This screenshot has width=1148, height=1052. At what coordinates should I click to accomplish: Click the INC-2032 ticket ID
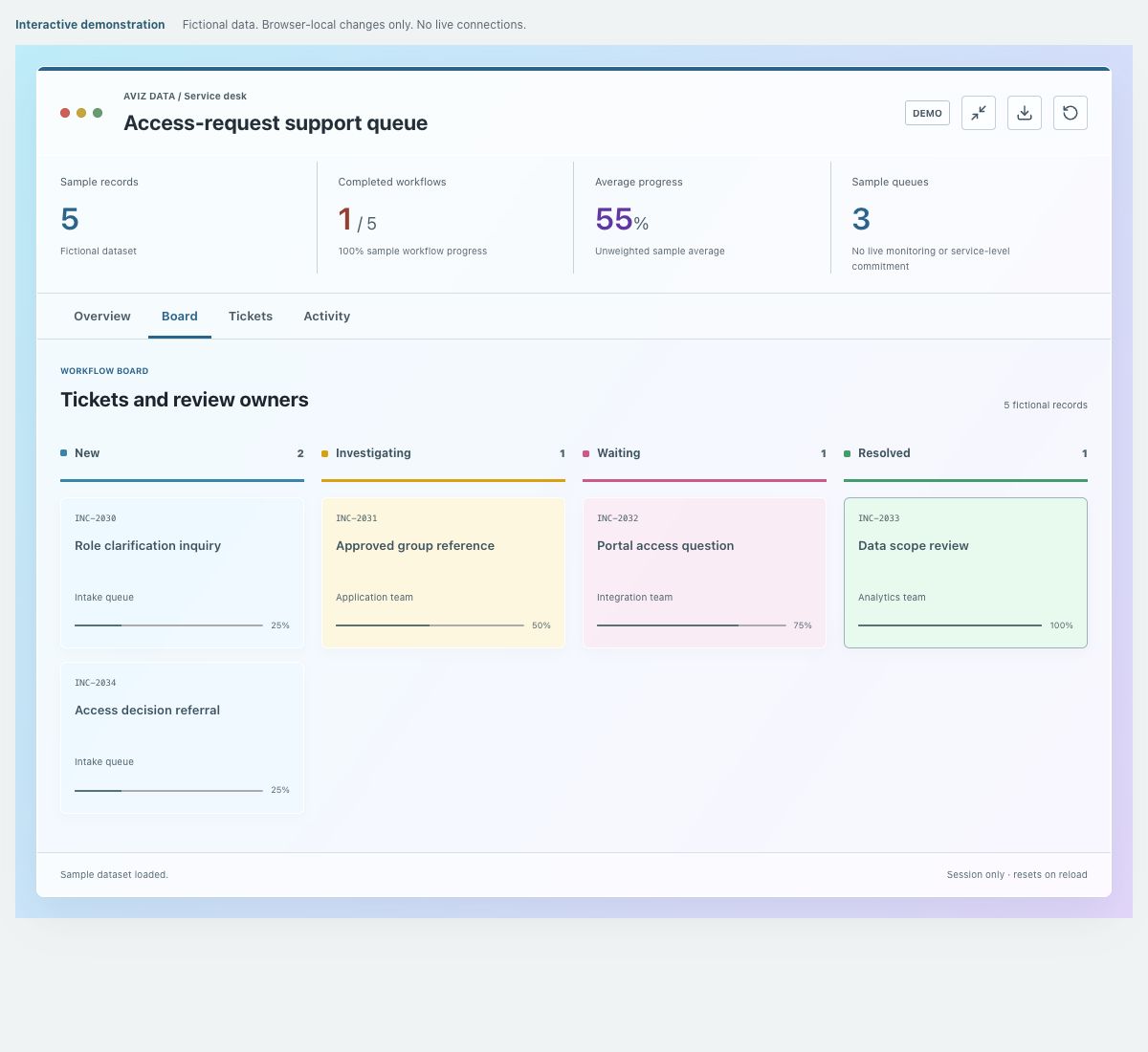618,518
